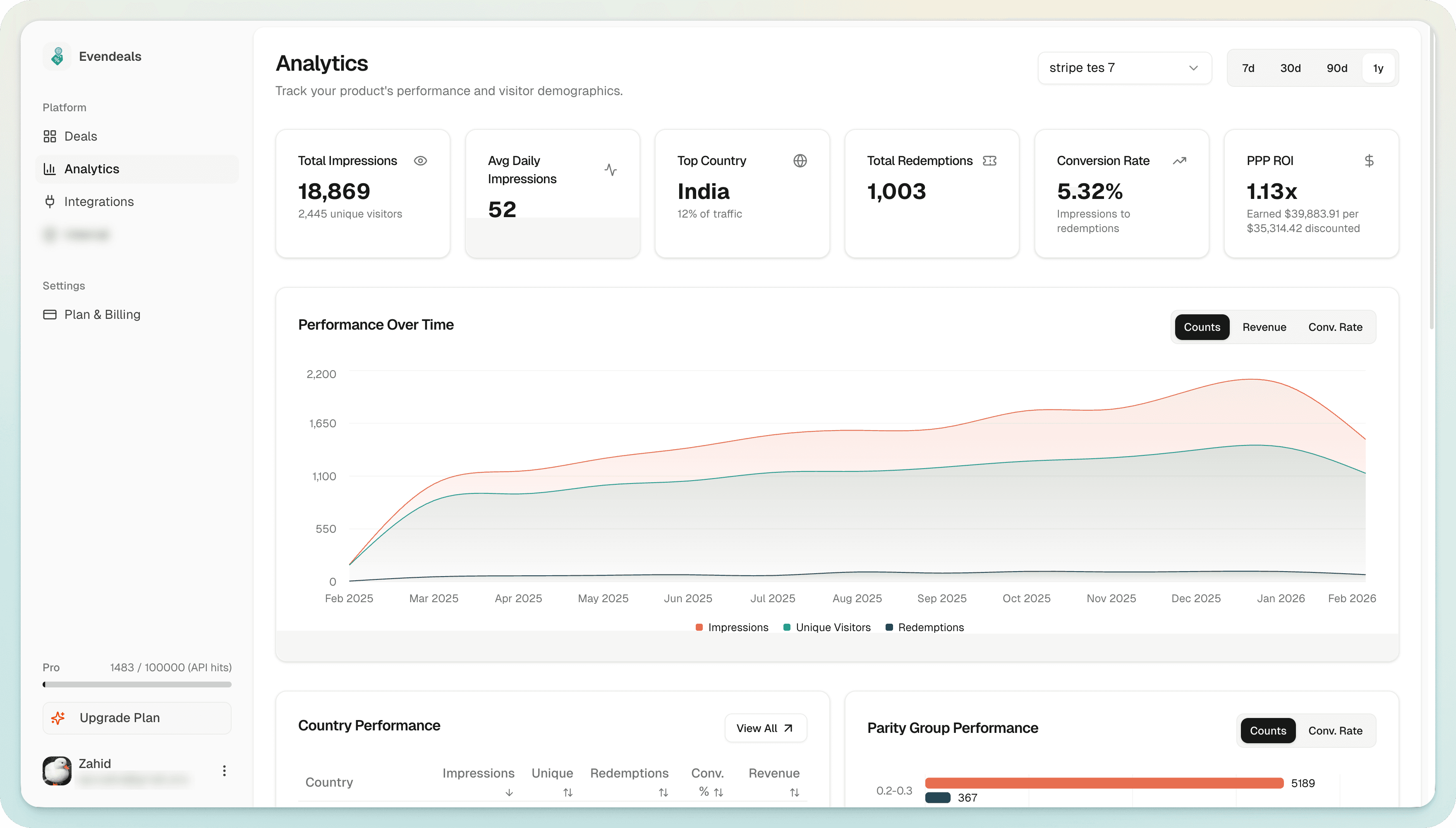Open Integrations via the plug icon

[x=50, y=201]
